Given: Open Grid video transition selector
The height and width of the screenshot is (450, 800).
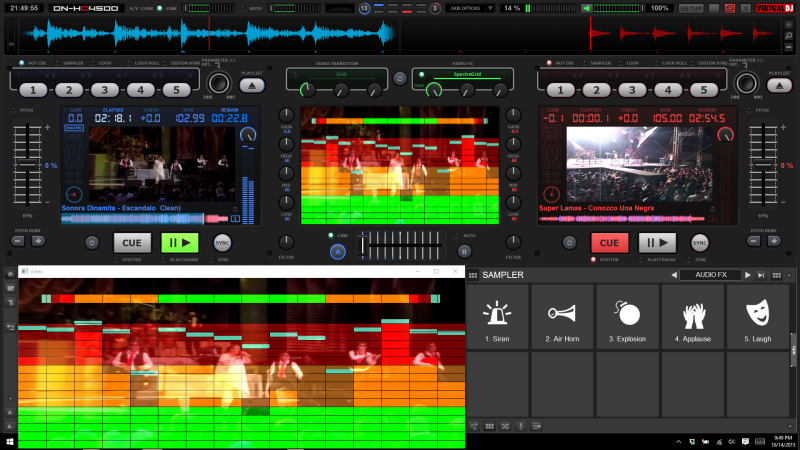Looking at the screenshot, I should (x=341, y=74).
